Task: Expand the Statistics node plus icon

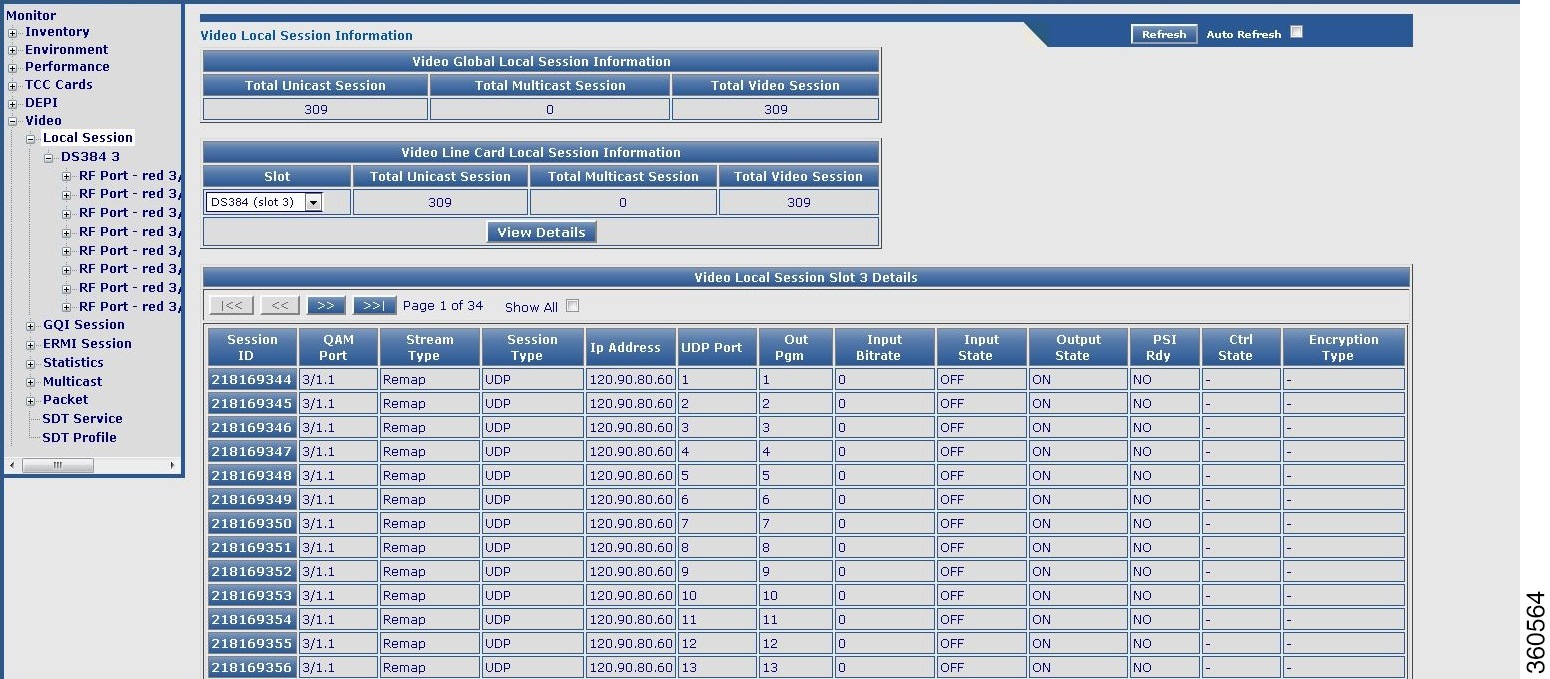Action: (x=31, y=363)
